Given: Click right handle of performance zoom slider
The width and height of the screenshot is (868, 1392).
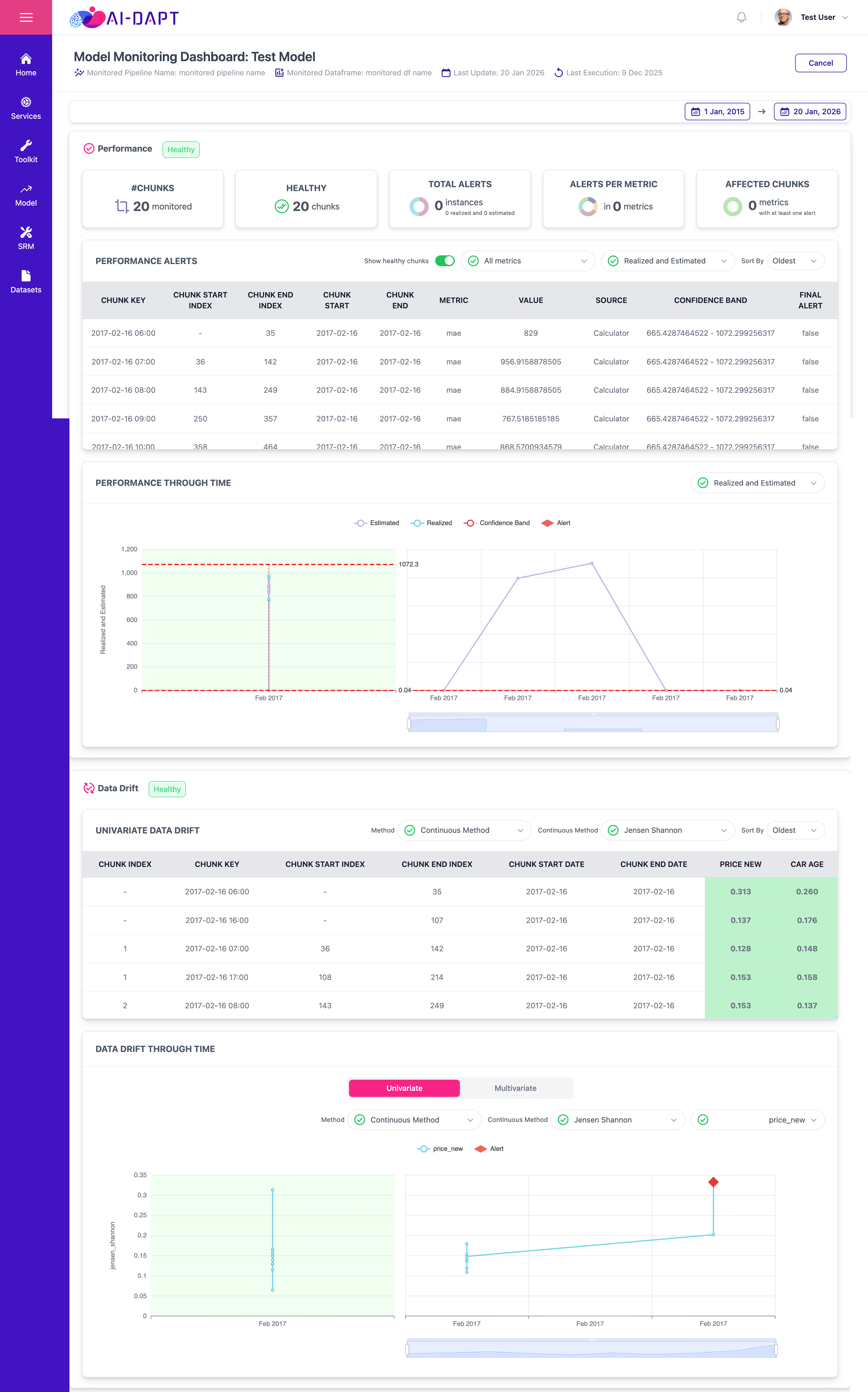Looking at the screenshot, I should point(778,724).
